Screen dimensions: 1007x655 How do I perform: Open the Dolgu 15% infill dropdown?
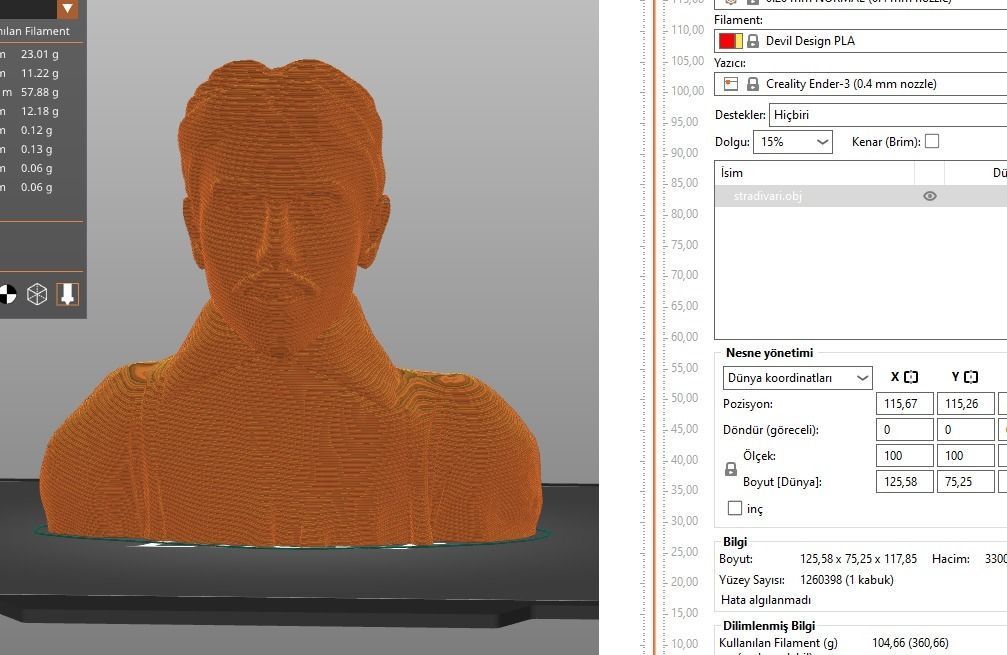tap(792, 142)
